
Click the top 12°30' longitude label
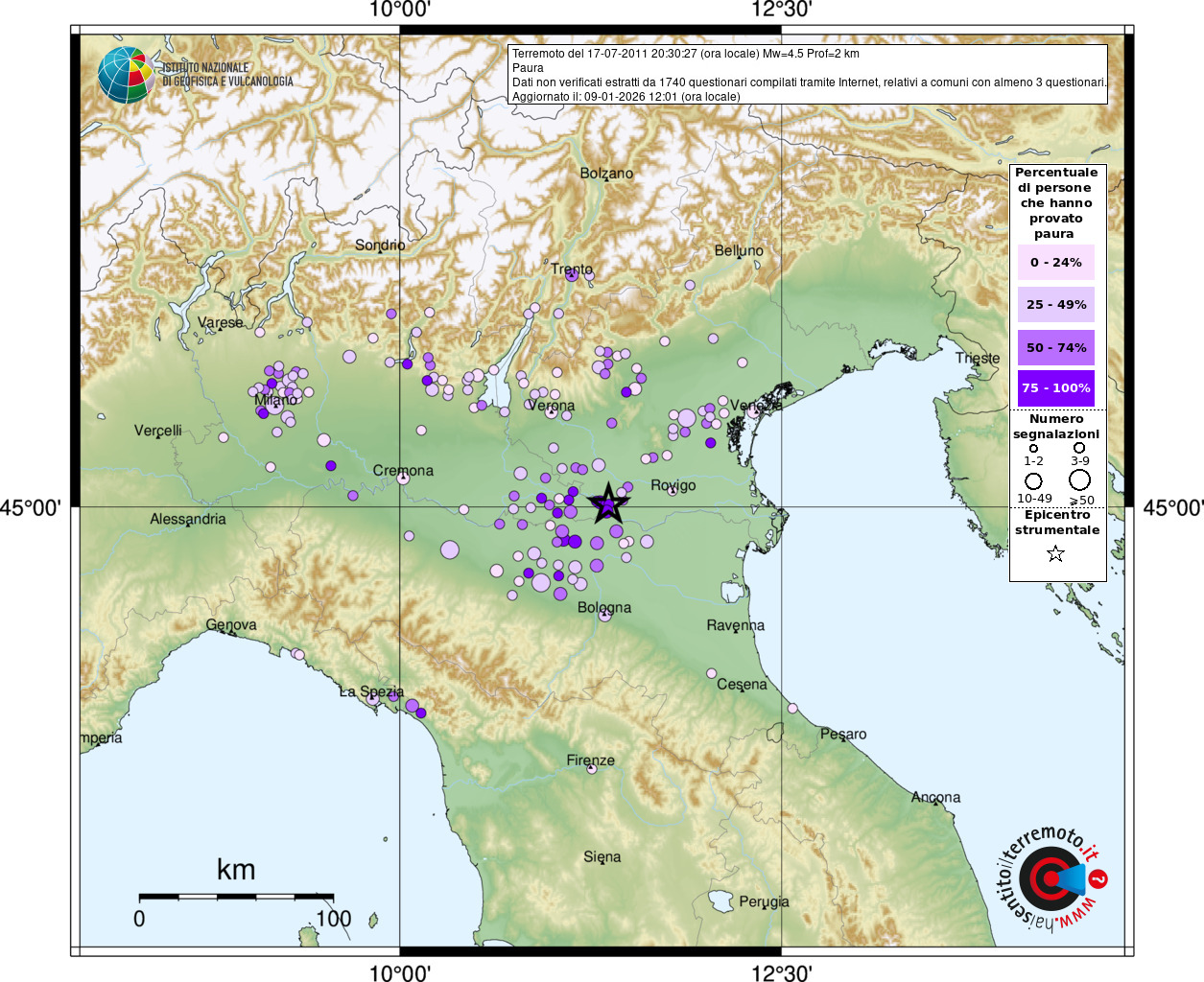[x=782, y=10]
